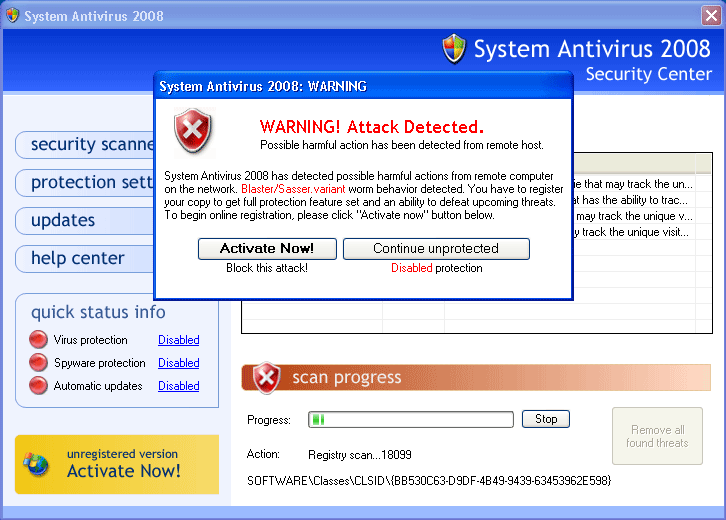Click the green scan progress bar

pos(410,420)
